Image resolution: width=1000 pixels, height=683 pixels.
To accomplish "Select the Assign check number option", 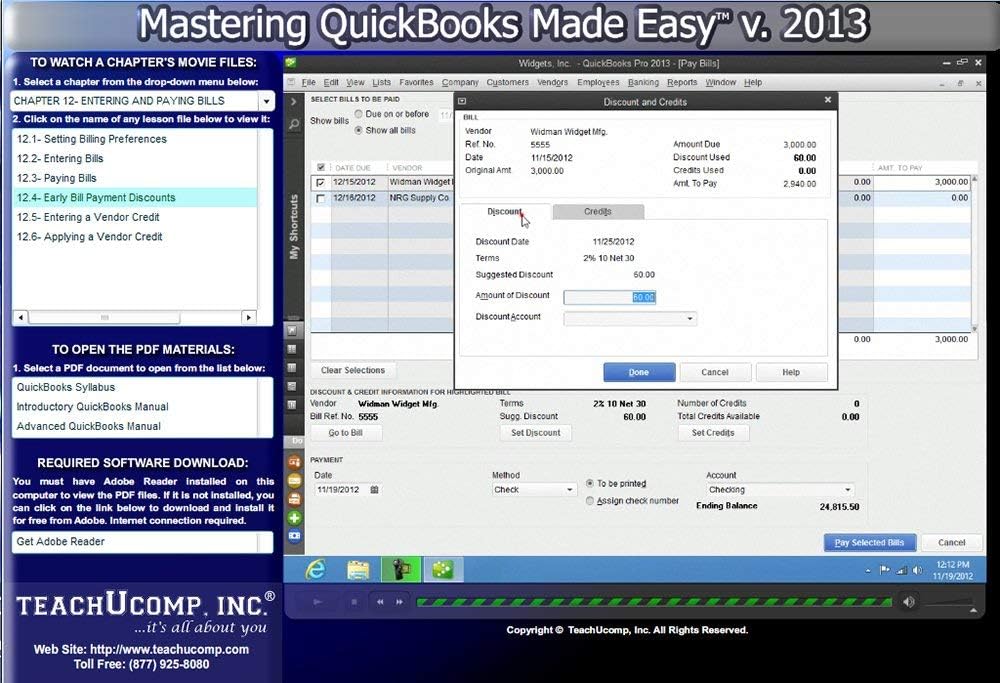I will click(x=590, y=501).
